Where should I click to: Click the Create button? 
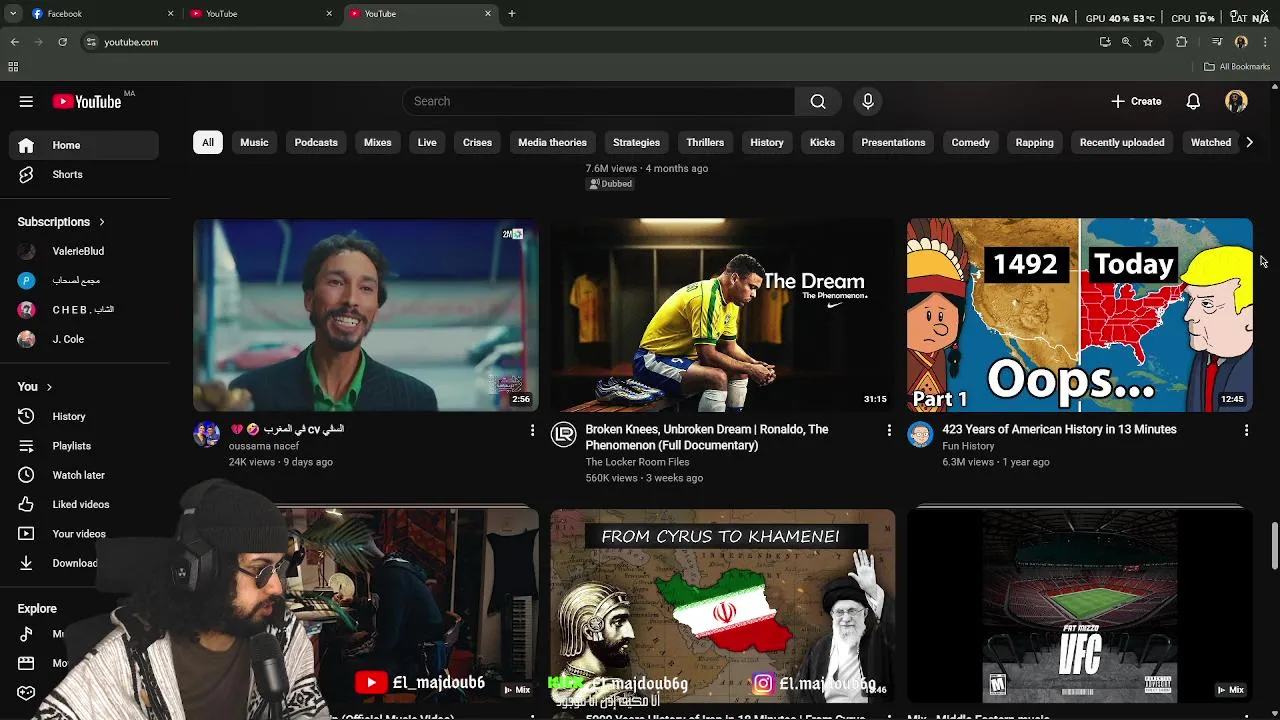[1136, 101]
